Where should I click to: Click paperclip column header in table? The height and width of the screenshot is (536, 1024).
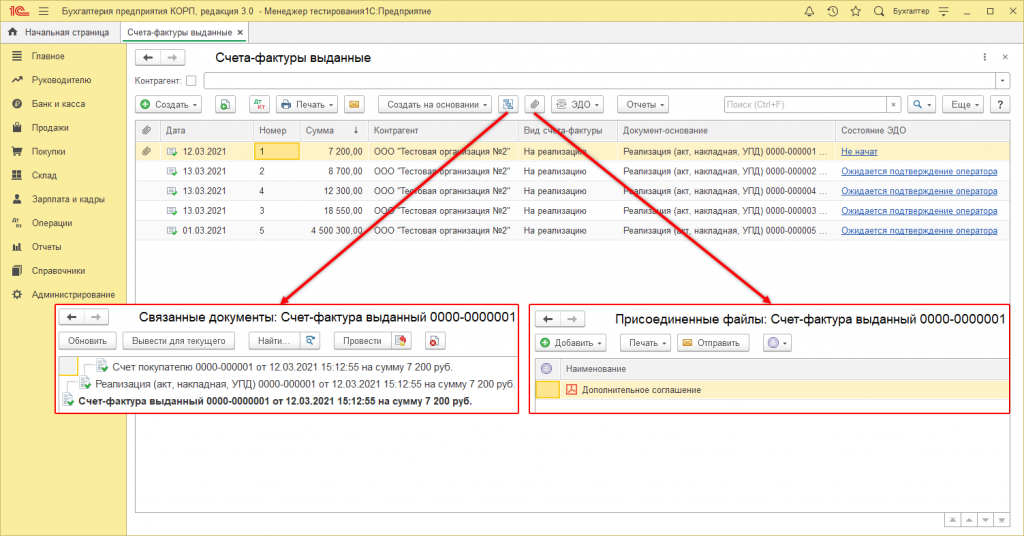[x=147, y=131]
